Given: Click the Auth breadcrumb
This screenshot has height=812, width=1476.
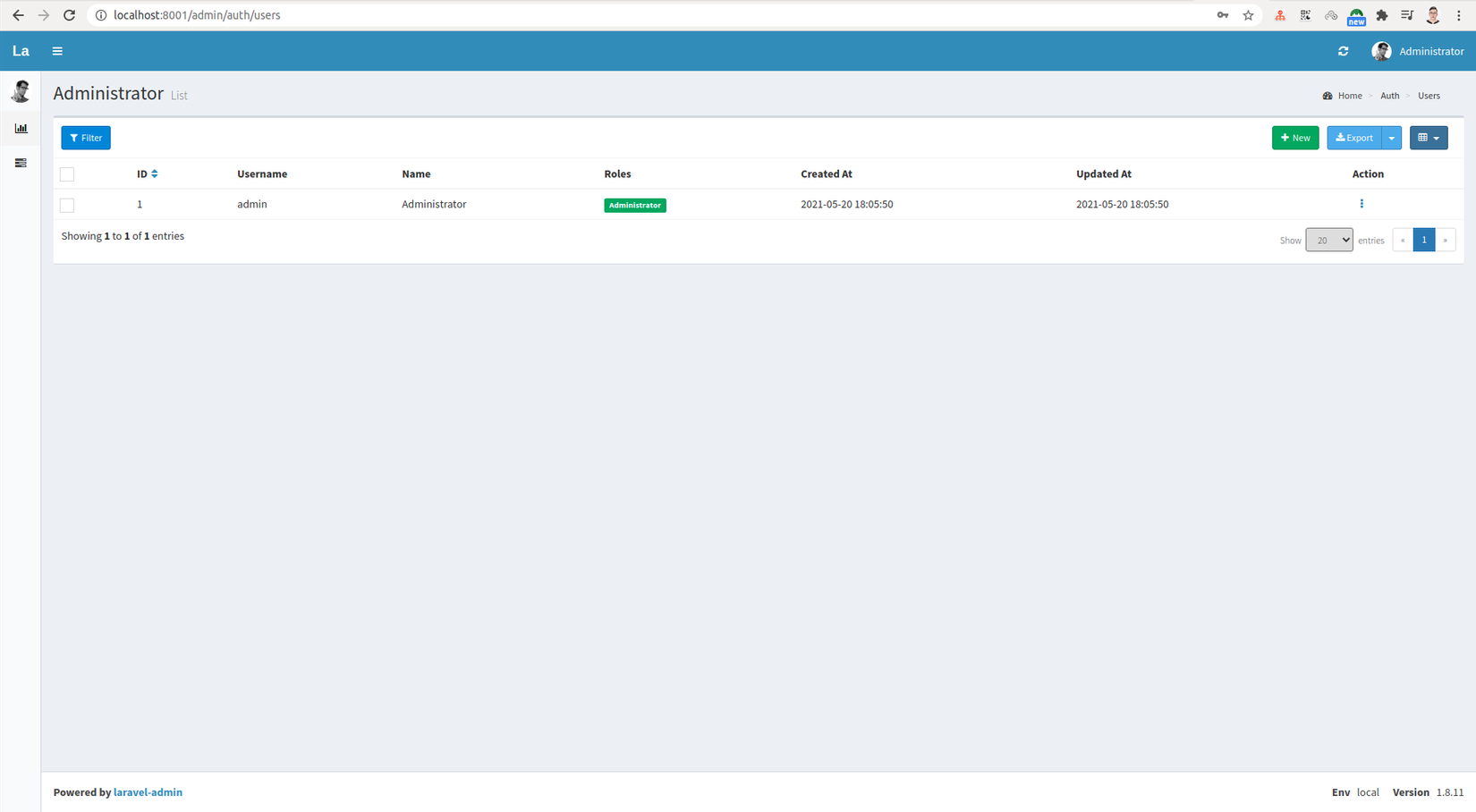Looking at the screenshot, I should pos(1389,96).
